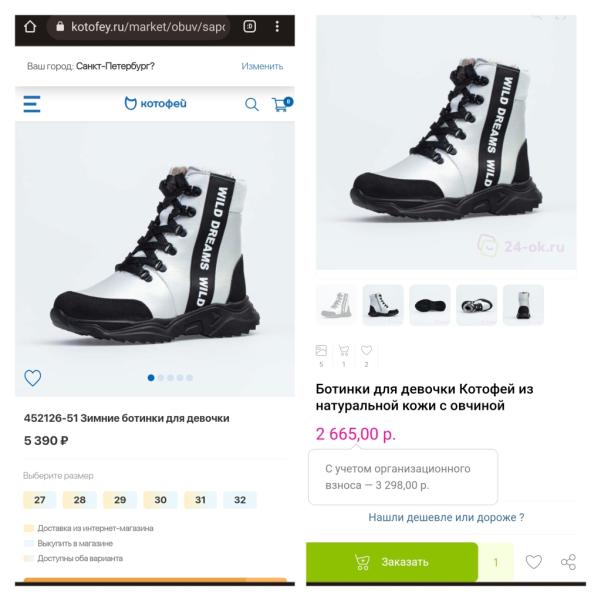Select size 29

point(119,500)
